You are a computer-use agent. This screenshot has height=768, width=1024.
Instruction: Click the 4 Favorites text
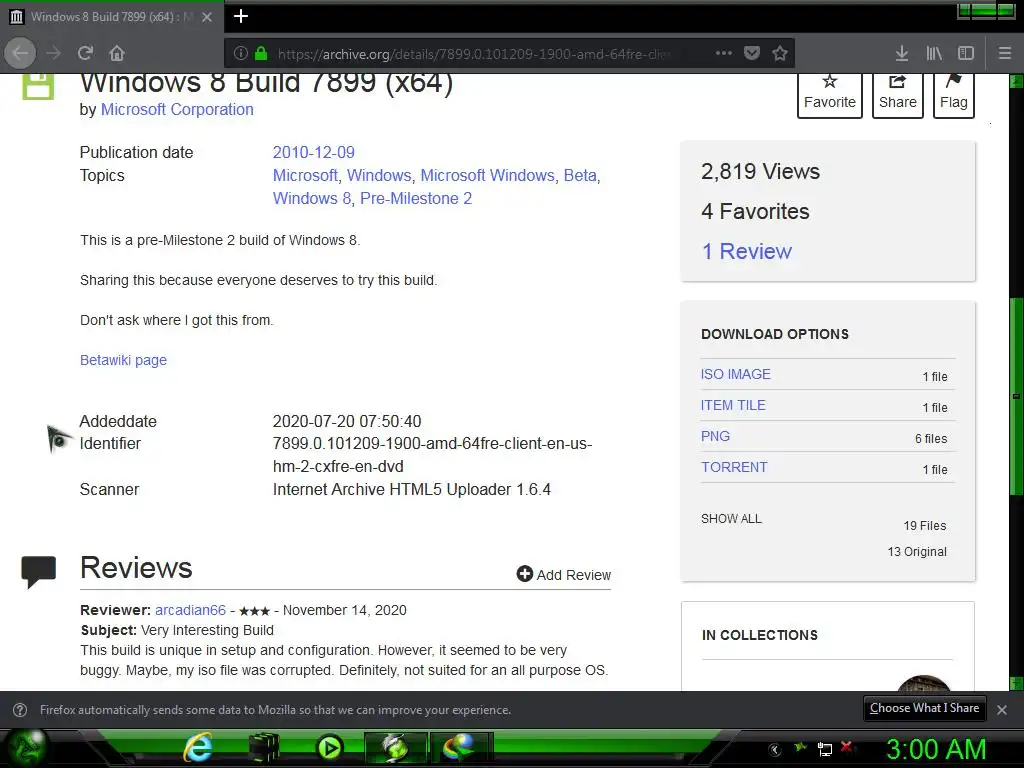tap(755, 211)
